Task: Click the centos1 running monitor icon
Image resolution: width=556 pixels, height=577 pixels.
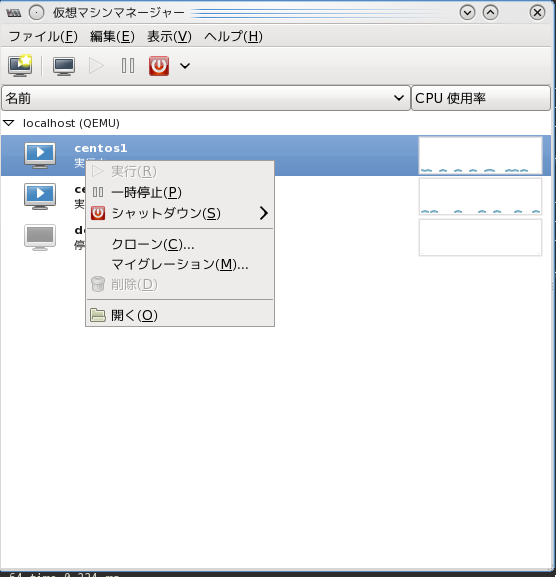Action: point(40,155)
